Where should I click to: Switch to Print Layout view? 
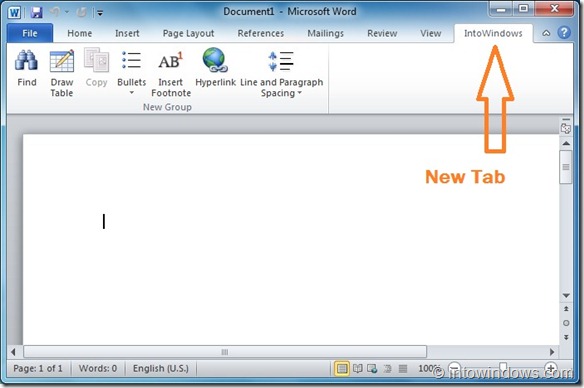342,369
